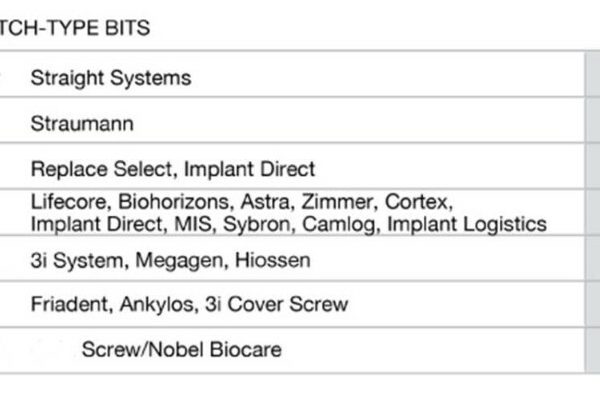Screen dimensions: 600x407
Task: Click gray cell right of Straight Systems
Action: pyautogui.click(x=592, y=77)
